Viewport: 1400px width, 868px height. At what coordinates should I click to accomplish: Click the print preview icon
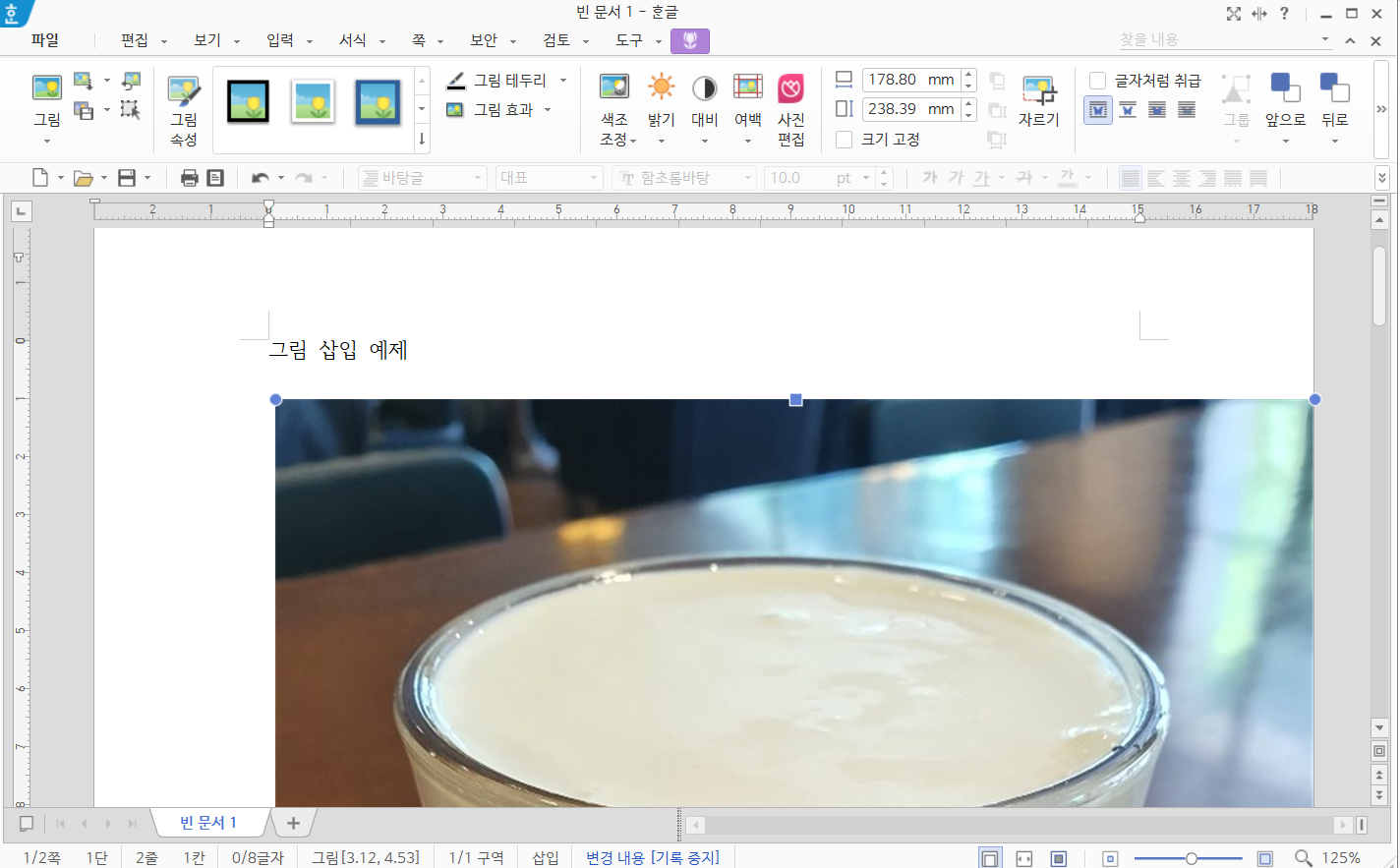215,178
